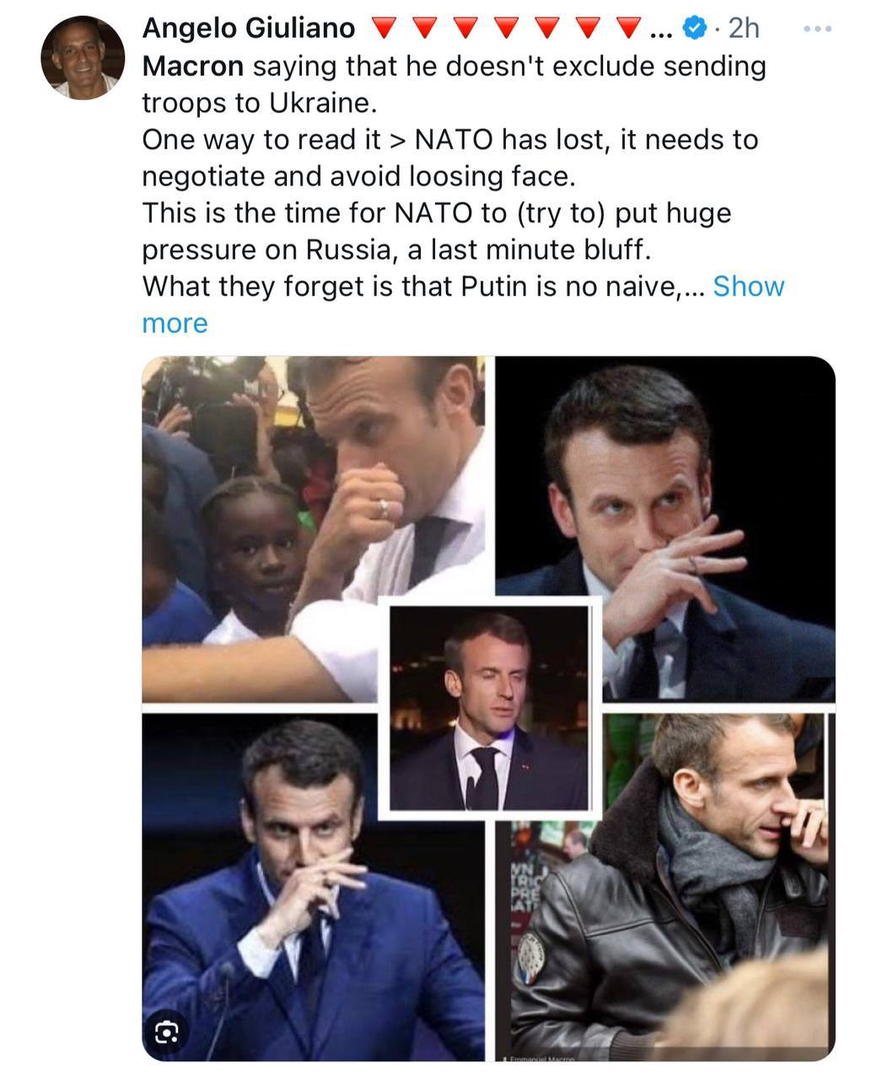The height and width of the screenshot is (1079, 877).
Task: Expand the truncated display name ellipsis
Action: (x=660, y=30)
